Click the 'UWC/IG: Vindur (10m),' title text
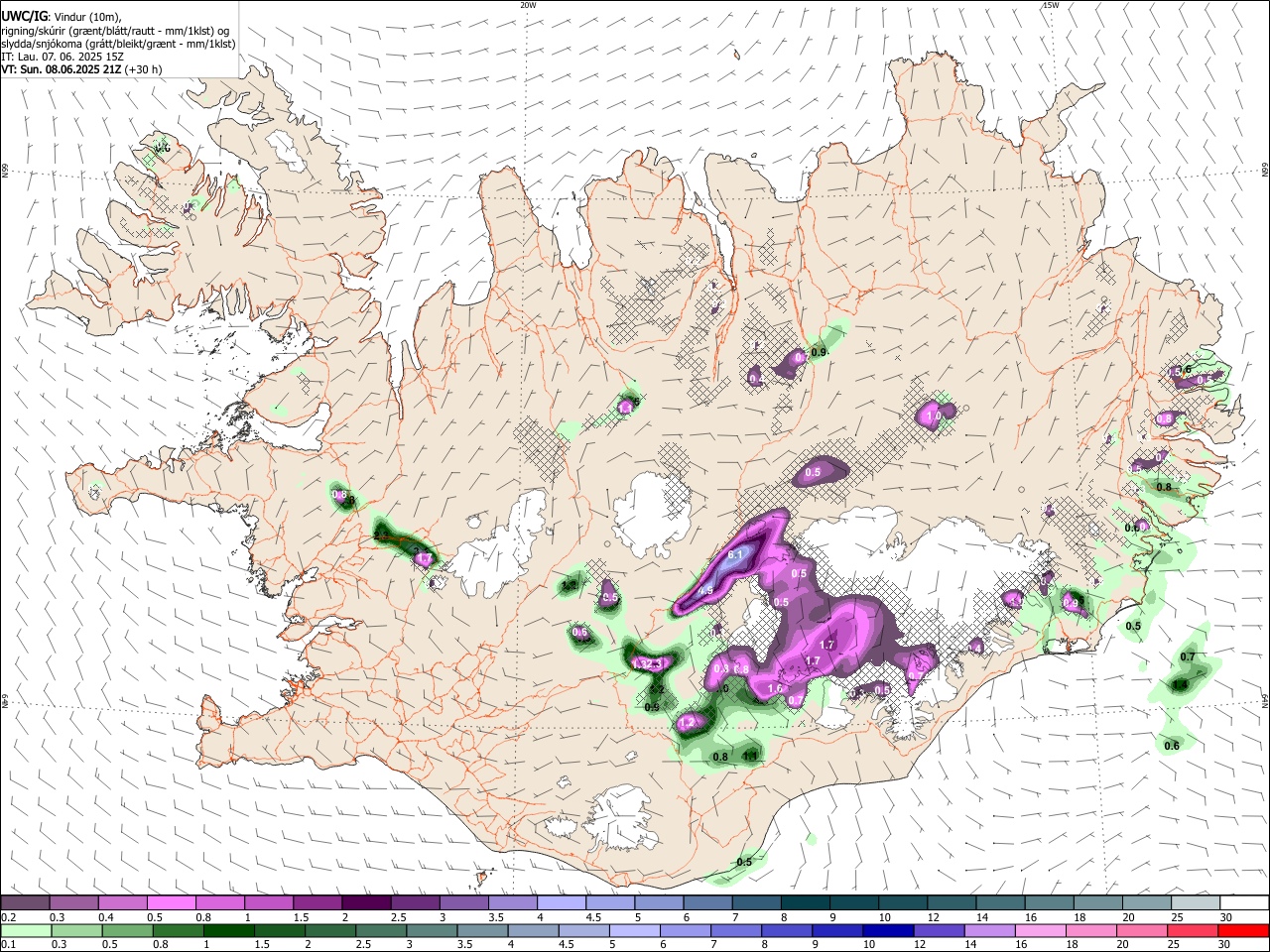 (61, 17)
